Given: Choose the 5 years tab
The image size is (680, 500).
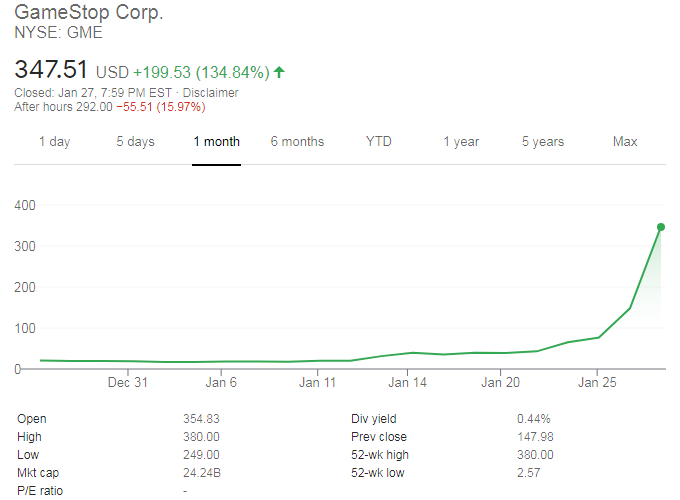Looking at the screenshot, I should (543, 141).
